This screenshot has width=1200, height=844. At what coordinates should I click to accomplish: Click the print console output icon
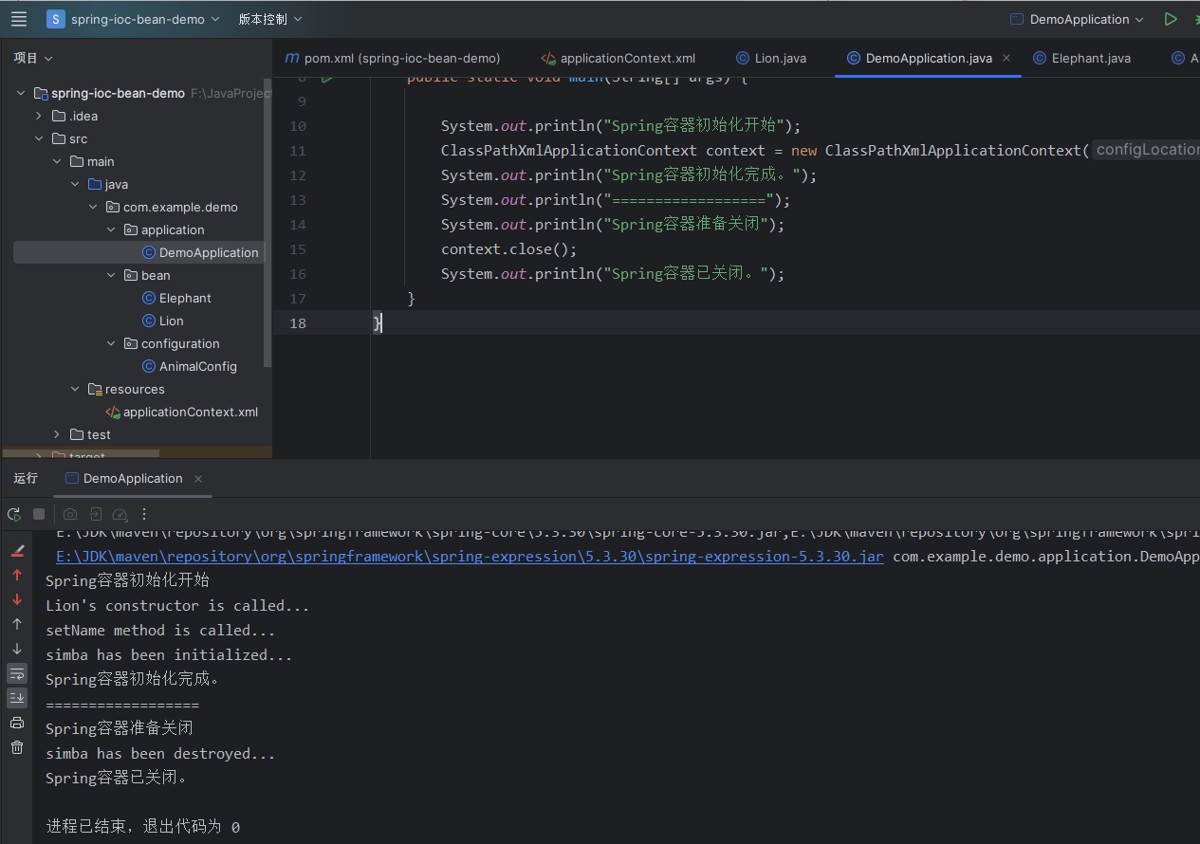[17, 722]
